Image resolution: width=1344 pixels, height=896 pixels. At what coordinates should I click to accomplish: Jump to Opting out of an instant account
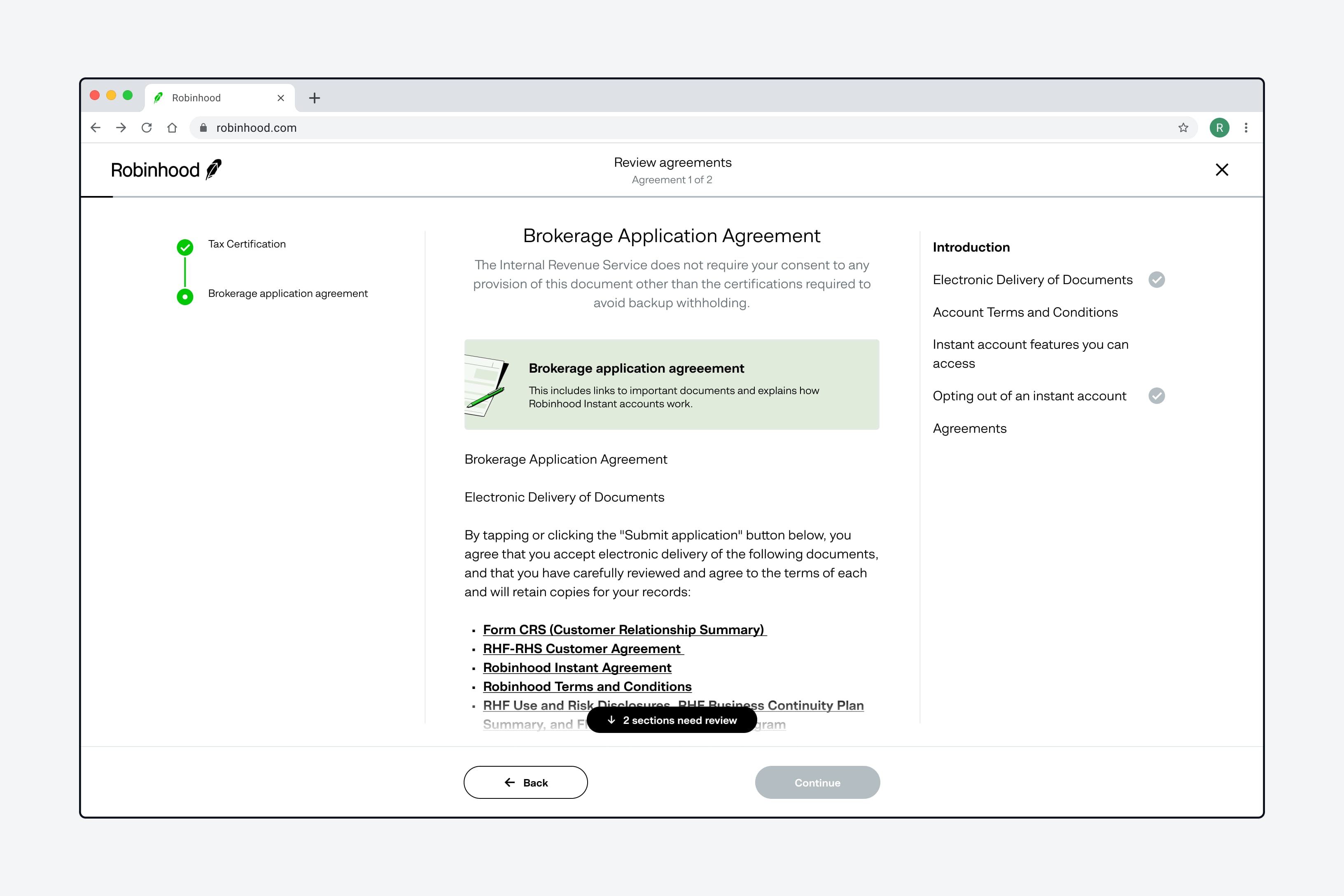[x=1029, y=396]
